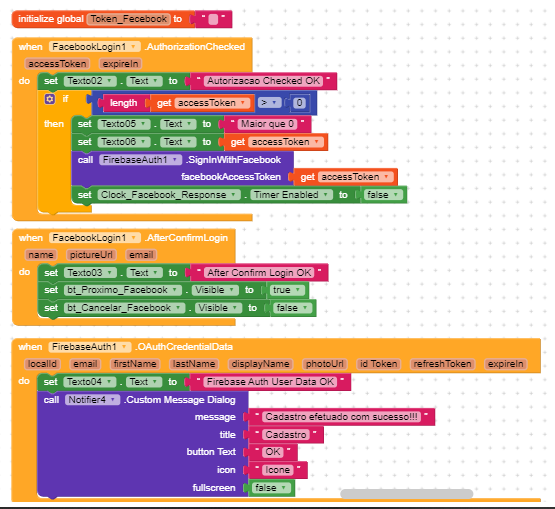Click the blue gear mutator icon on if block

tap(50, 99)
